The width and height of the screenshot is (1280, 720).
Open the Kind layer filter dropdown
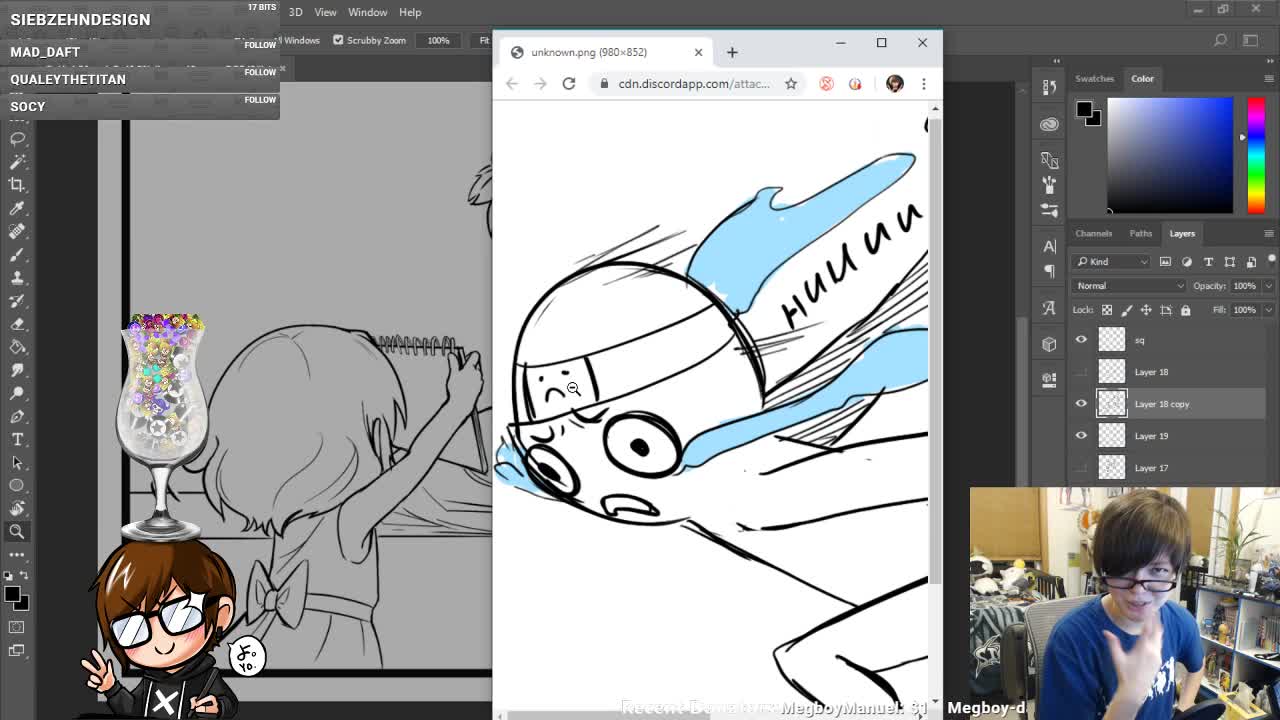(x=1112, y=262)
